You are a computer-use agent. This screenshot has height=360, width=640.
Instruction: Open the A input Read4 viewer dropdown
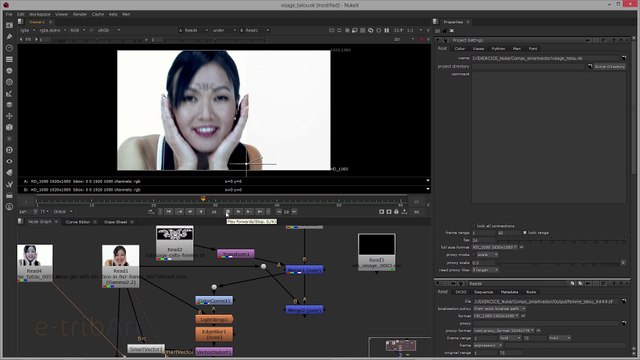point(193,30)
